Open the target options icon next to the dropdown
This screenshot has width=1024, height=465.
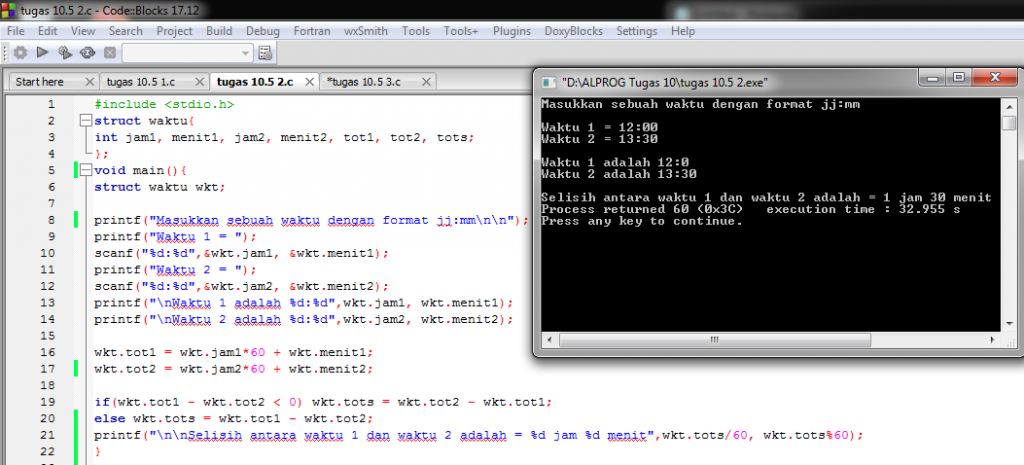point(265,53)
